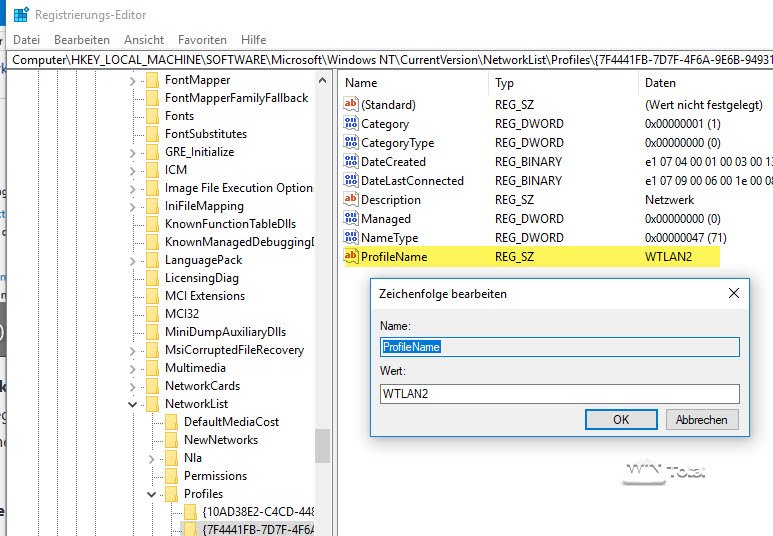The image size is (773, 536).
Task: Select the KnownFunctionTableDlls folder icon
Action: click(x=152, y=224)
